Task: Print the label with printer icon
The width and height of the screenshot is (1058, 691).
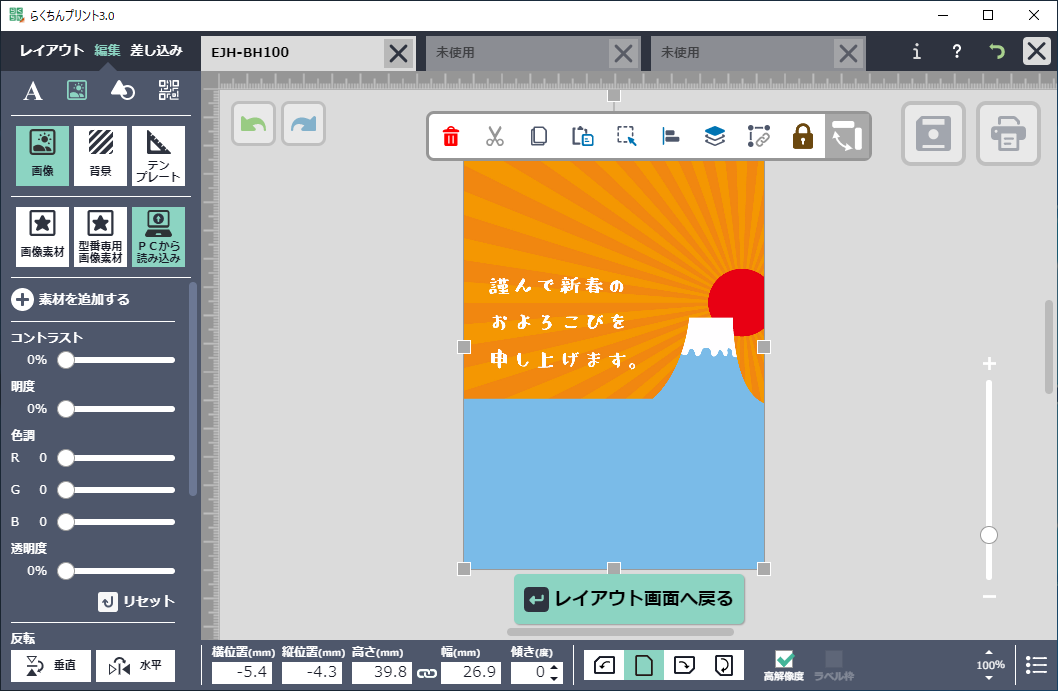Action: pos(1008,134)
